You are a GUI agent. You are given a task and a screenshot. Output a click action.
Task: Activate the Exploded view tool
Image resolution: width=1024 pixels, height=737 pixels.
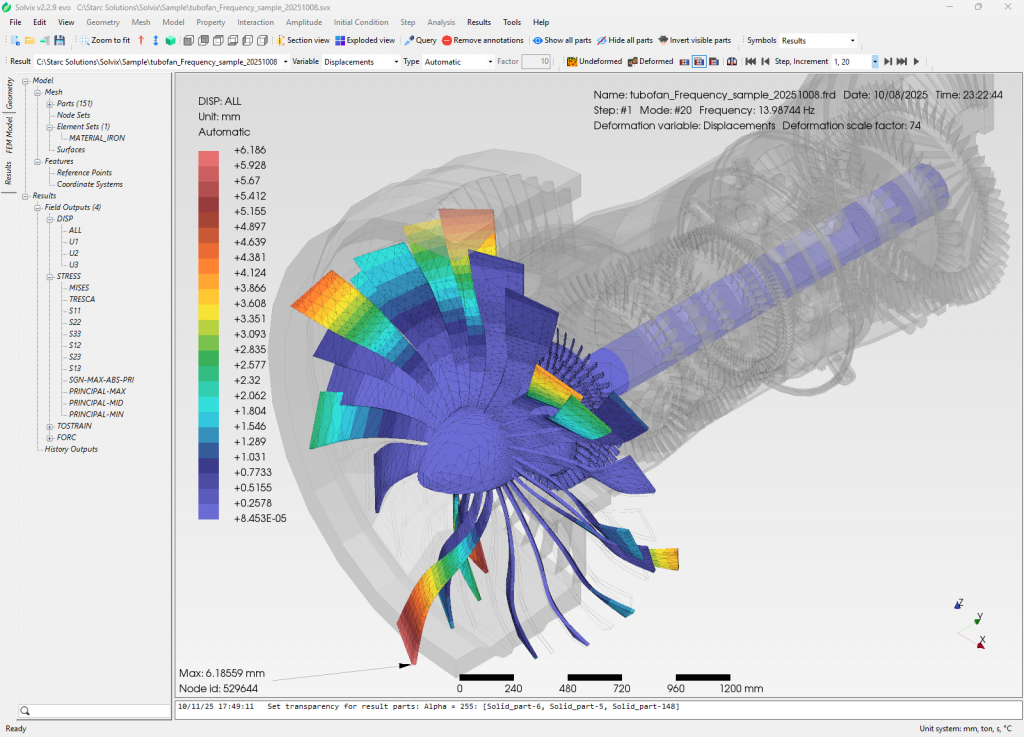point(365,41)
